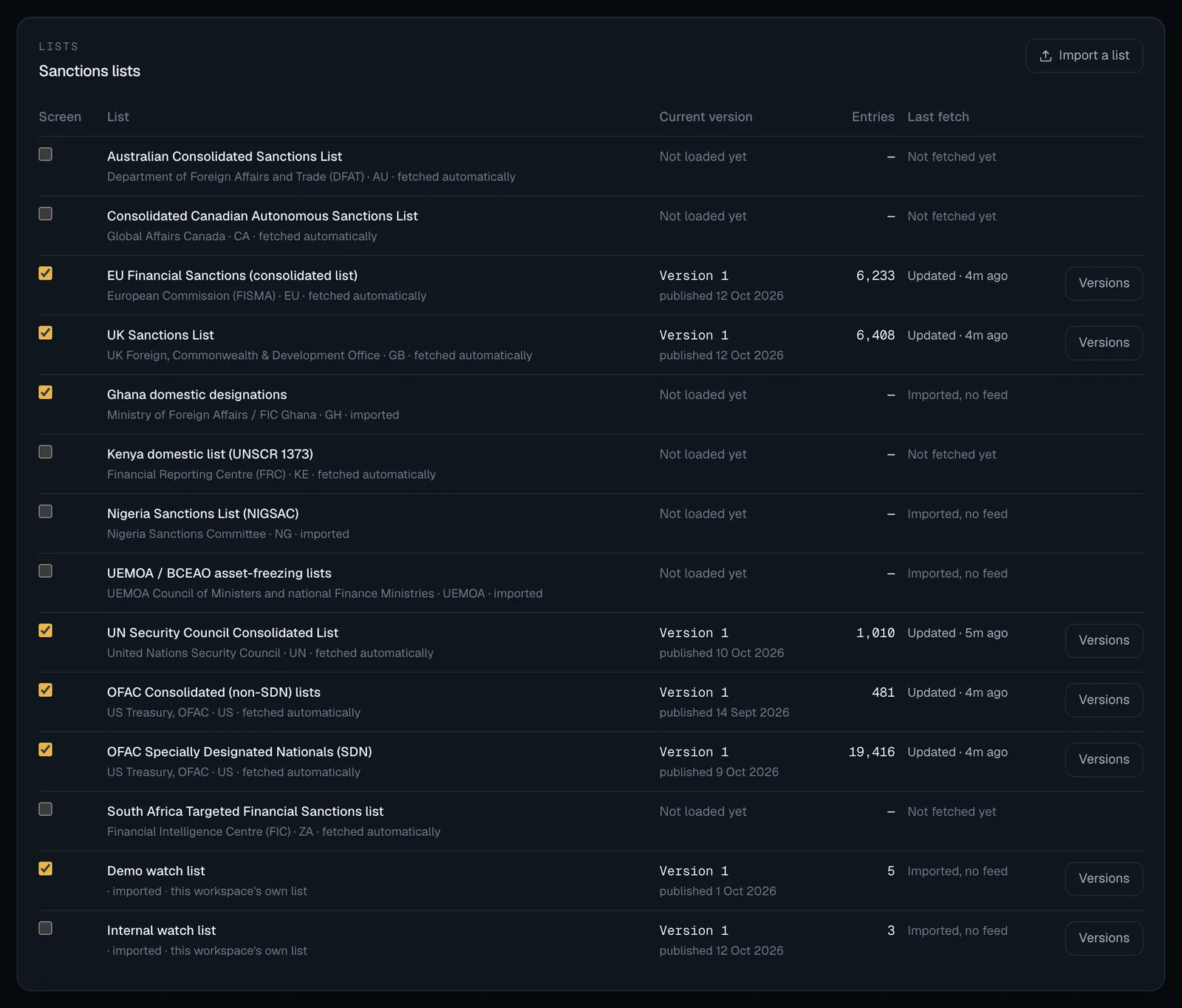Open Versions for Internal watch list
Image resolution: width=1182 pixels, height=1008 pixels.
[1104, 938]
